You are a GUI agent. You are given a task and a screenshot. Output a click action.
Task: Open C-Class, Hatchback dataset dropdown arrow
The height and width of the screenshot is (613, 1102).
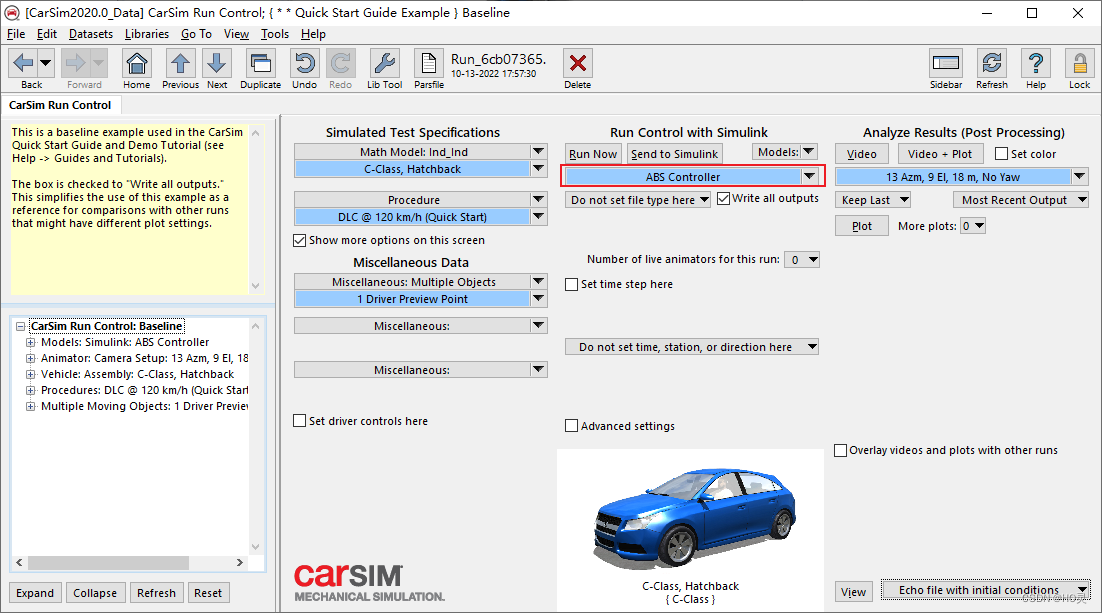(x=538, y=169)
